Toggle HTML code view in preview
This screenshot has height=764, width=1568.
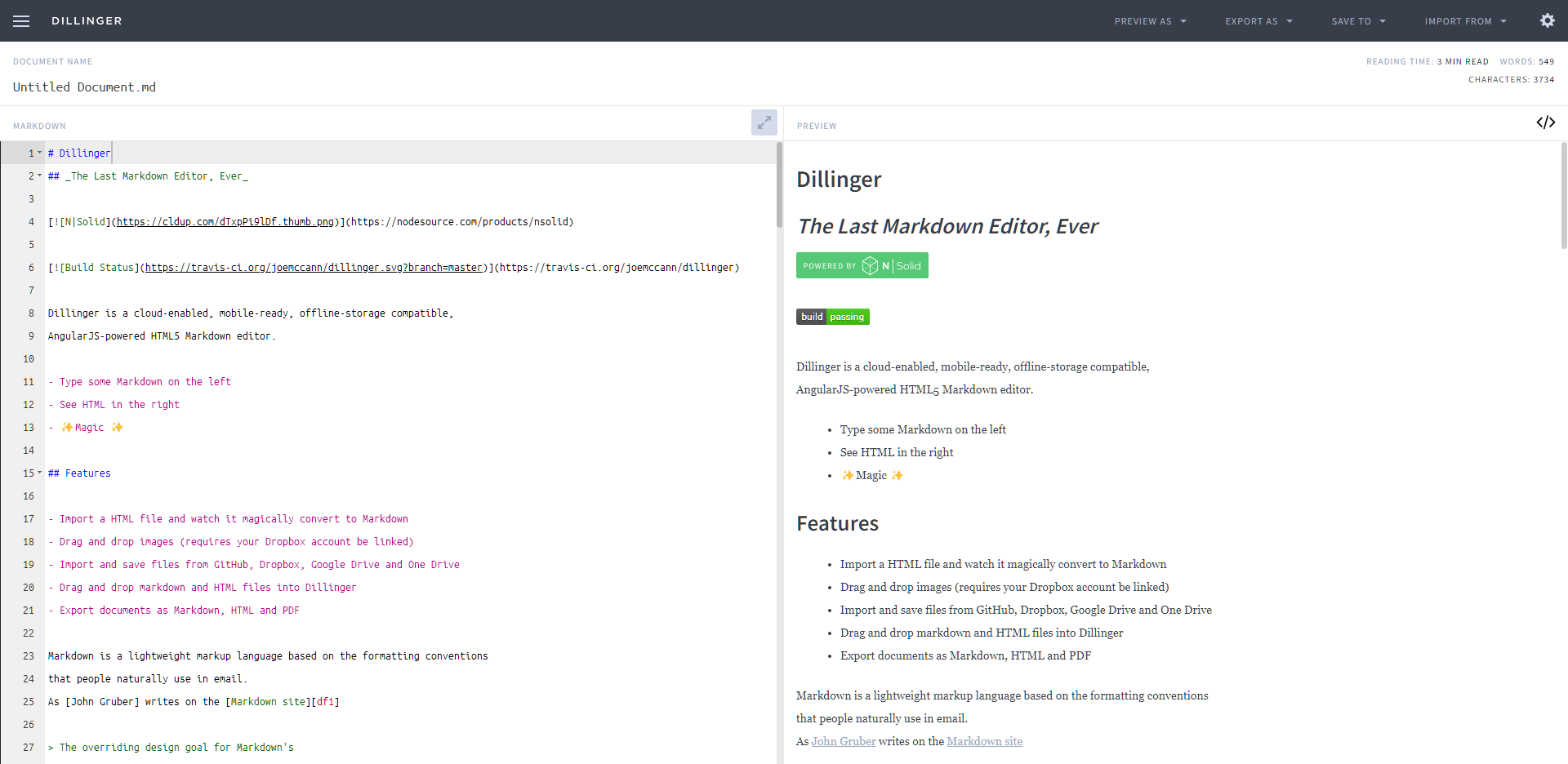click(1545, 122)
